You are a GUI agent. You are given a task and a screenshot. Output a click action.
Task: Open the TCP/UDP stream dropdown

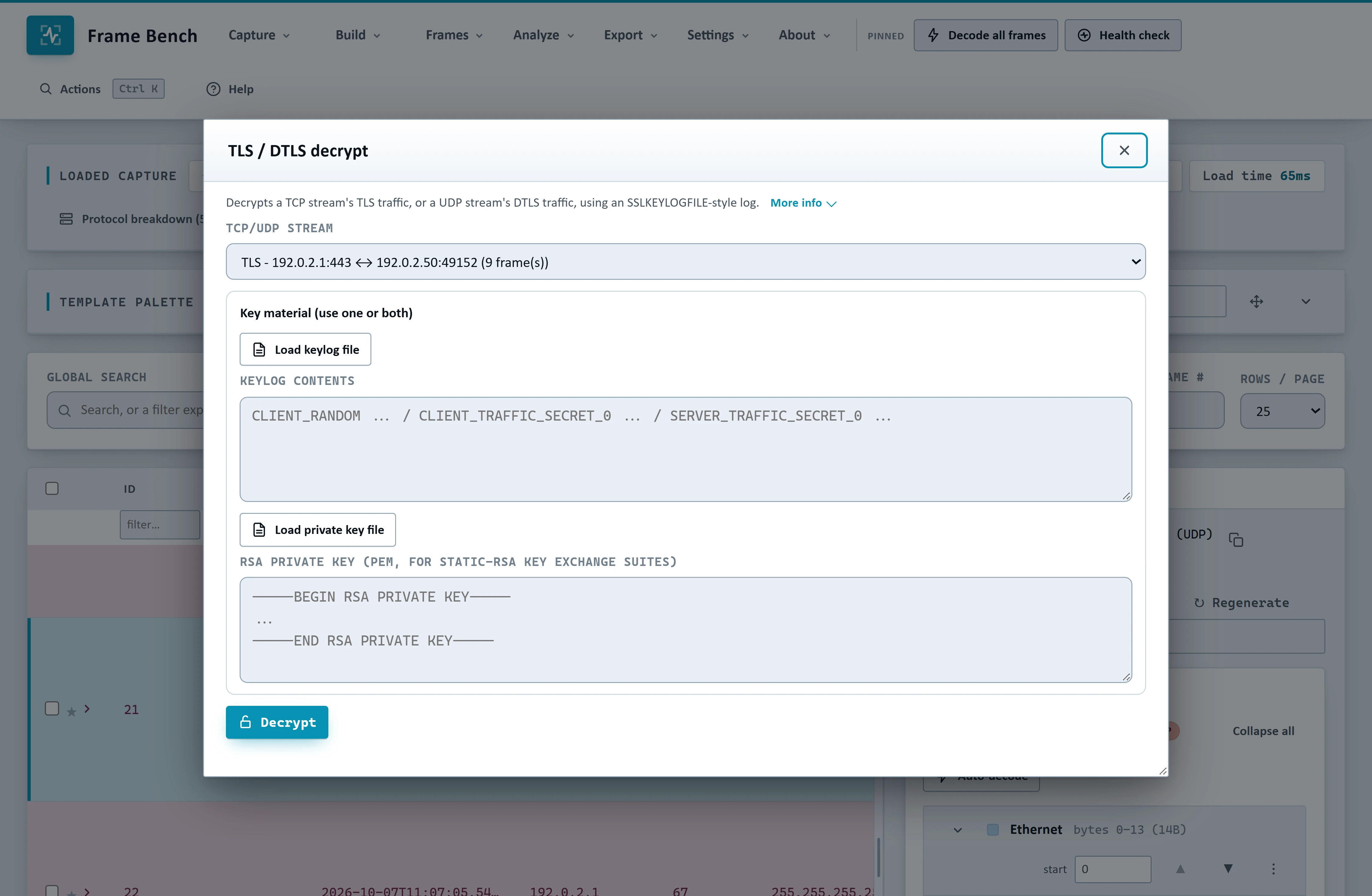[685, 261]
